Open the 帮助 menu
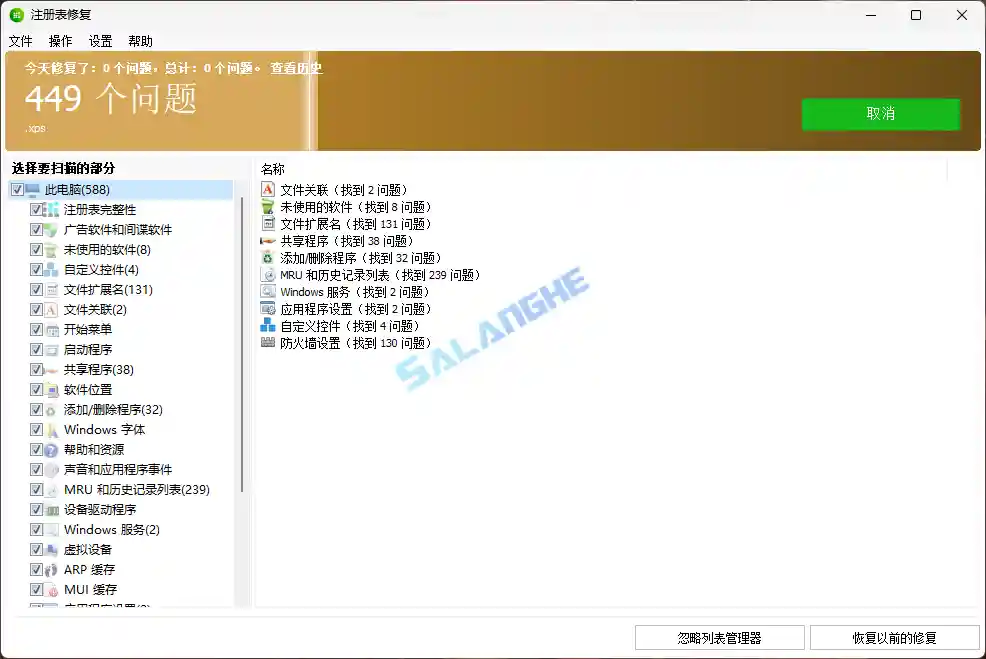This screenshot has height=659, width=986. tap(140, 42)
